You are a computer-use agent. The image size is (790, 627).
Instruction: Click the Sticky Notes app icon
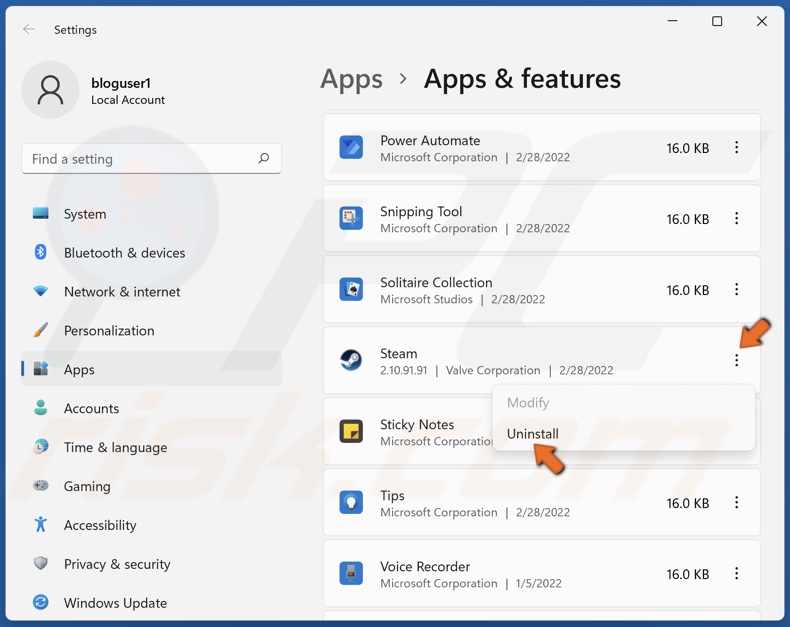coord(351,431)
